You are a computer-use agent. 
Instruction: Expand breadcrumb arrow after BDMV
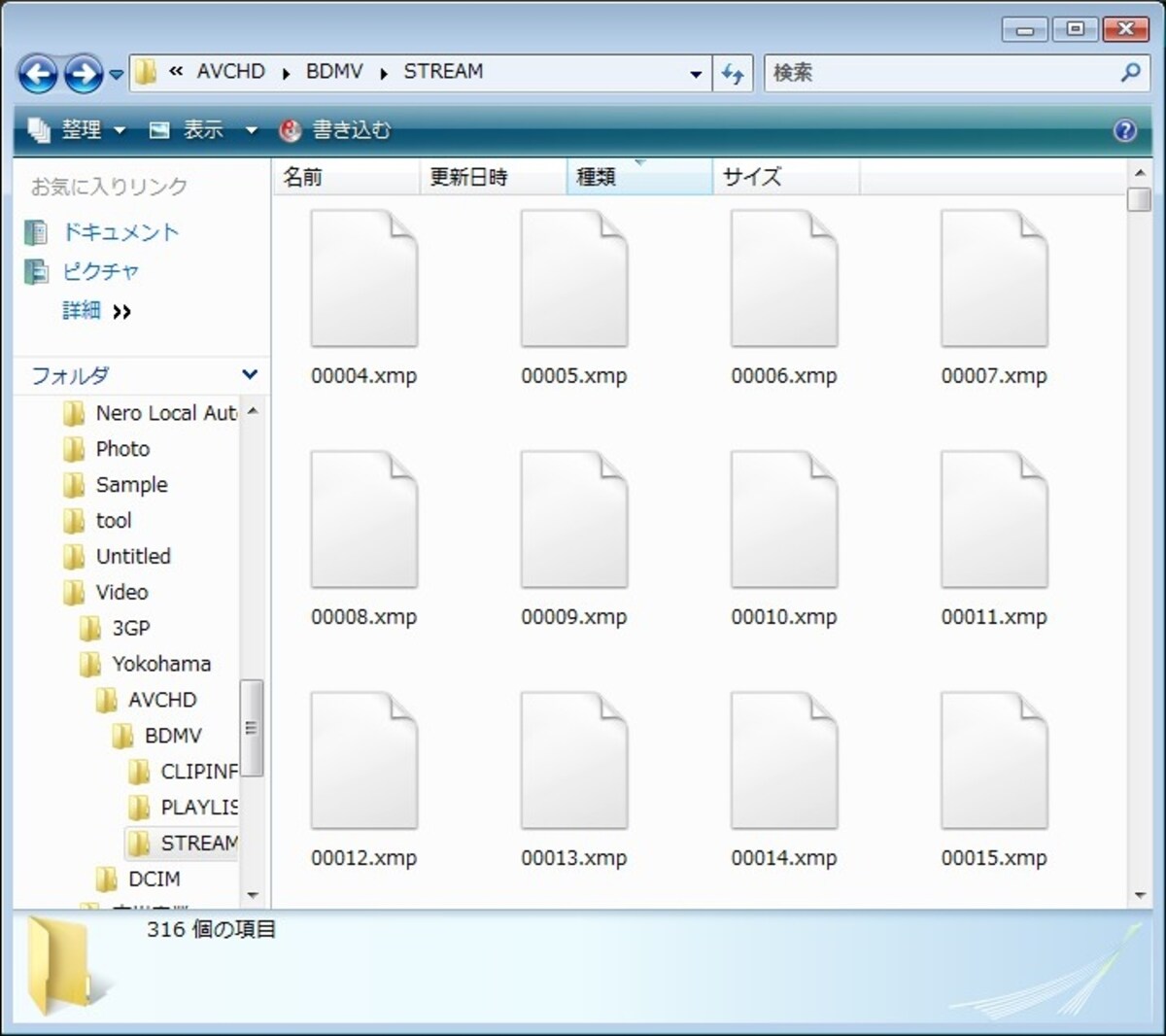click(384, 73)
